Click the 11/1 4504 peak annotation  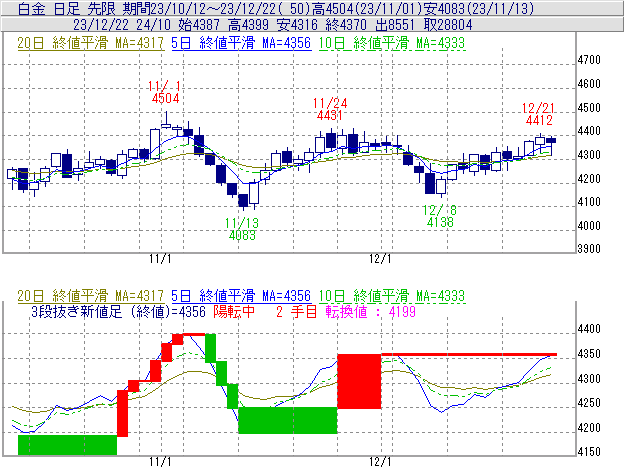click(165, 92)
